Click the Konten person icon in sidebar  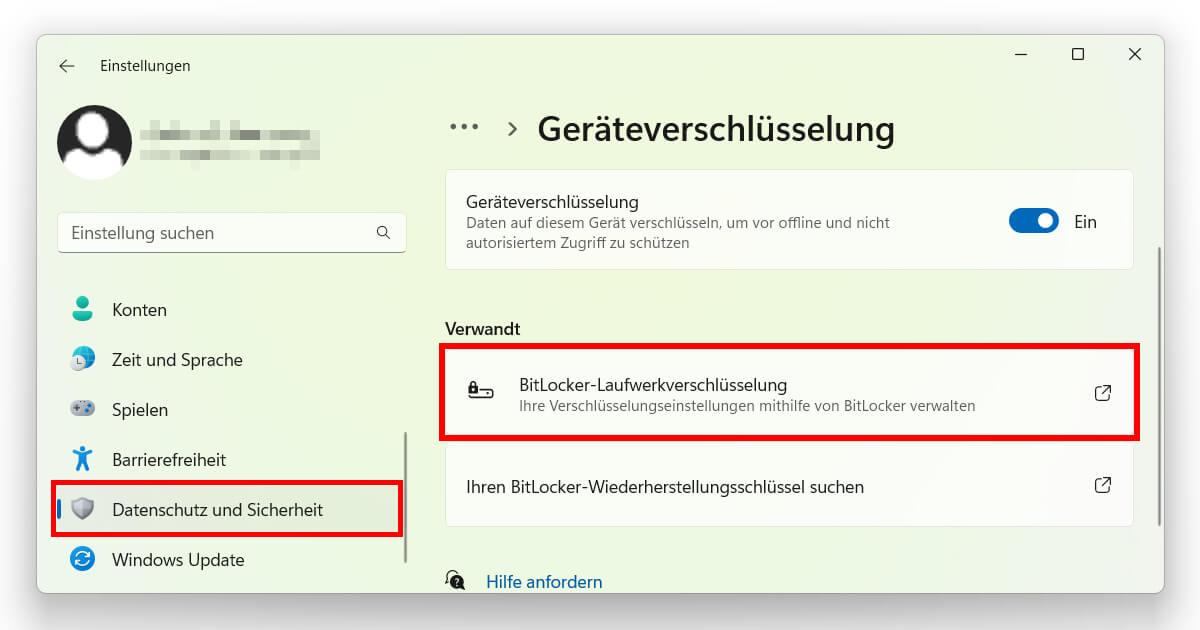[81, 309]
